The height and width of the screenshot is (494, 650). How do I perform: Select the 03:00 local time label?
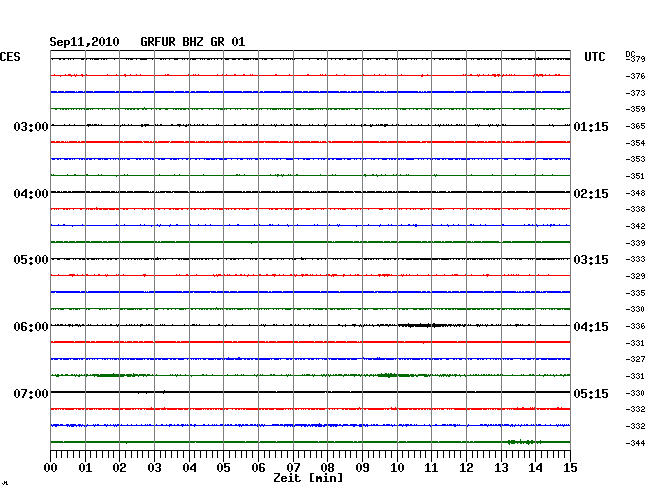click(x=31, y=126)
